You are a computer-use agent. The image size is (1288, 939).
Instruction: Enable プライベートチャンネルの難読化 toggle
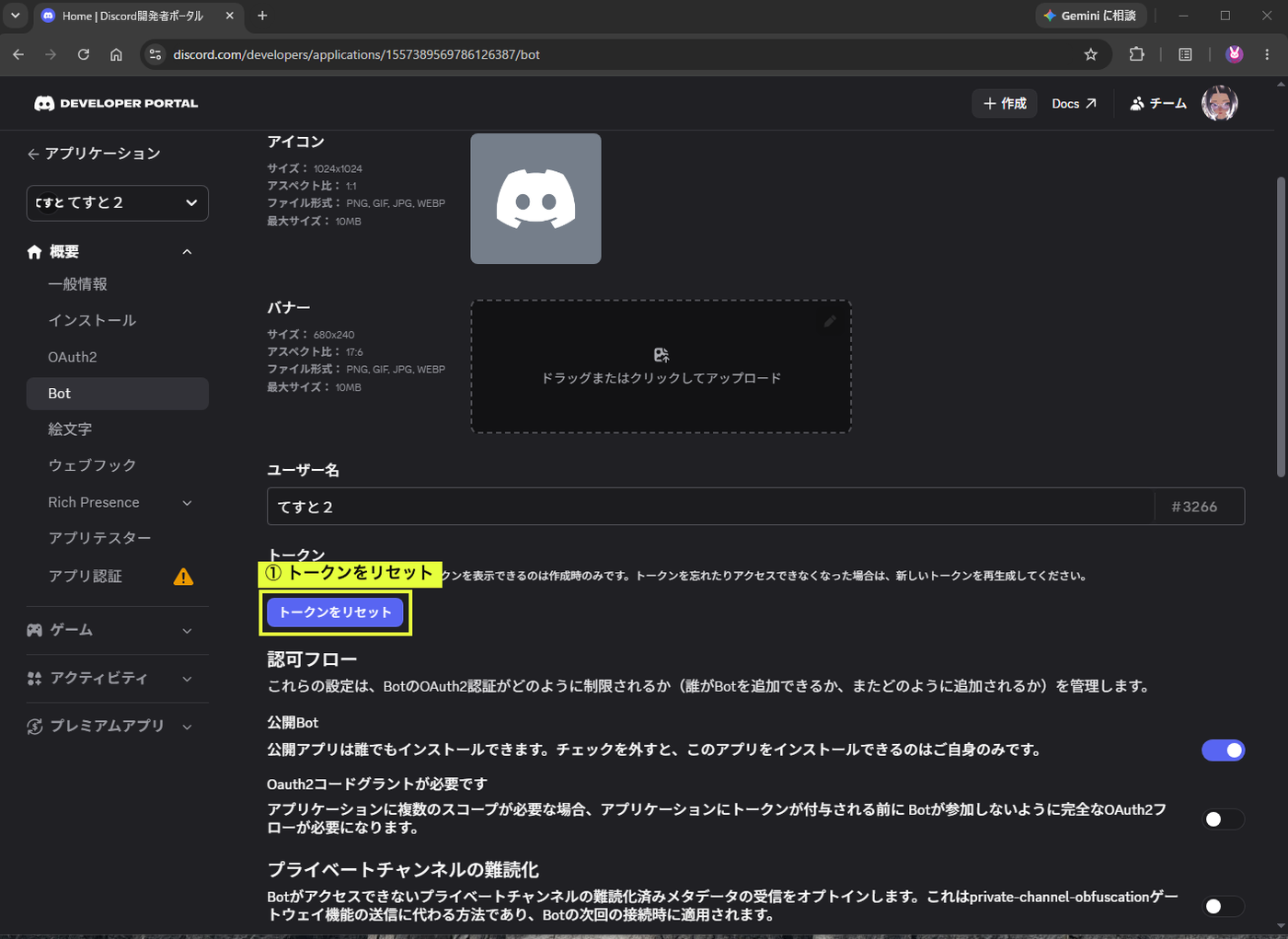pos(1223,906)
